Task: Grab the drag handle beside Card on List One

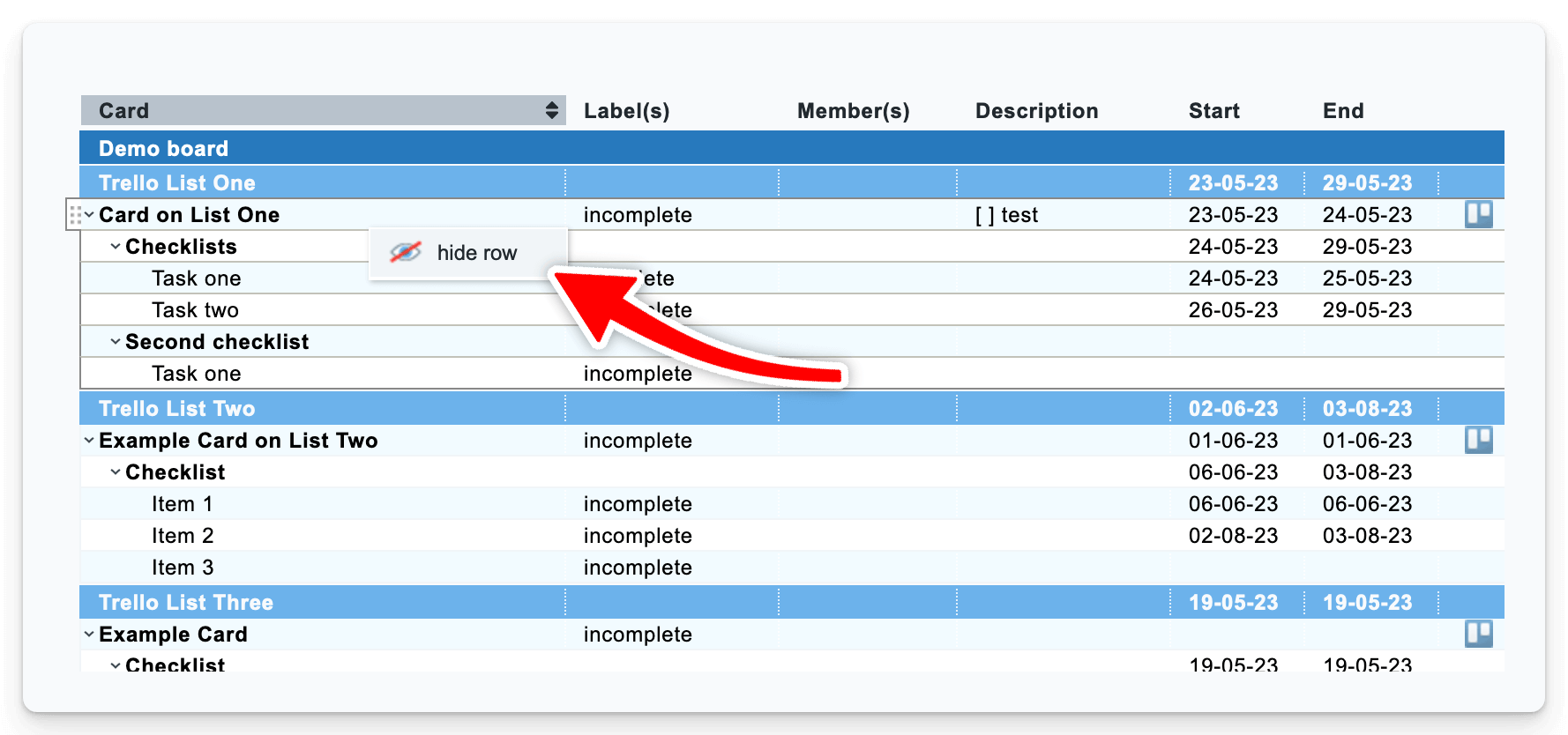Action: 76,215
